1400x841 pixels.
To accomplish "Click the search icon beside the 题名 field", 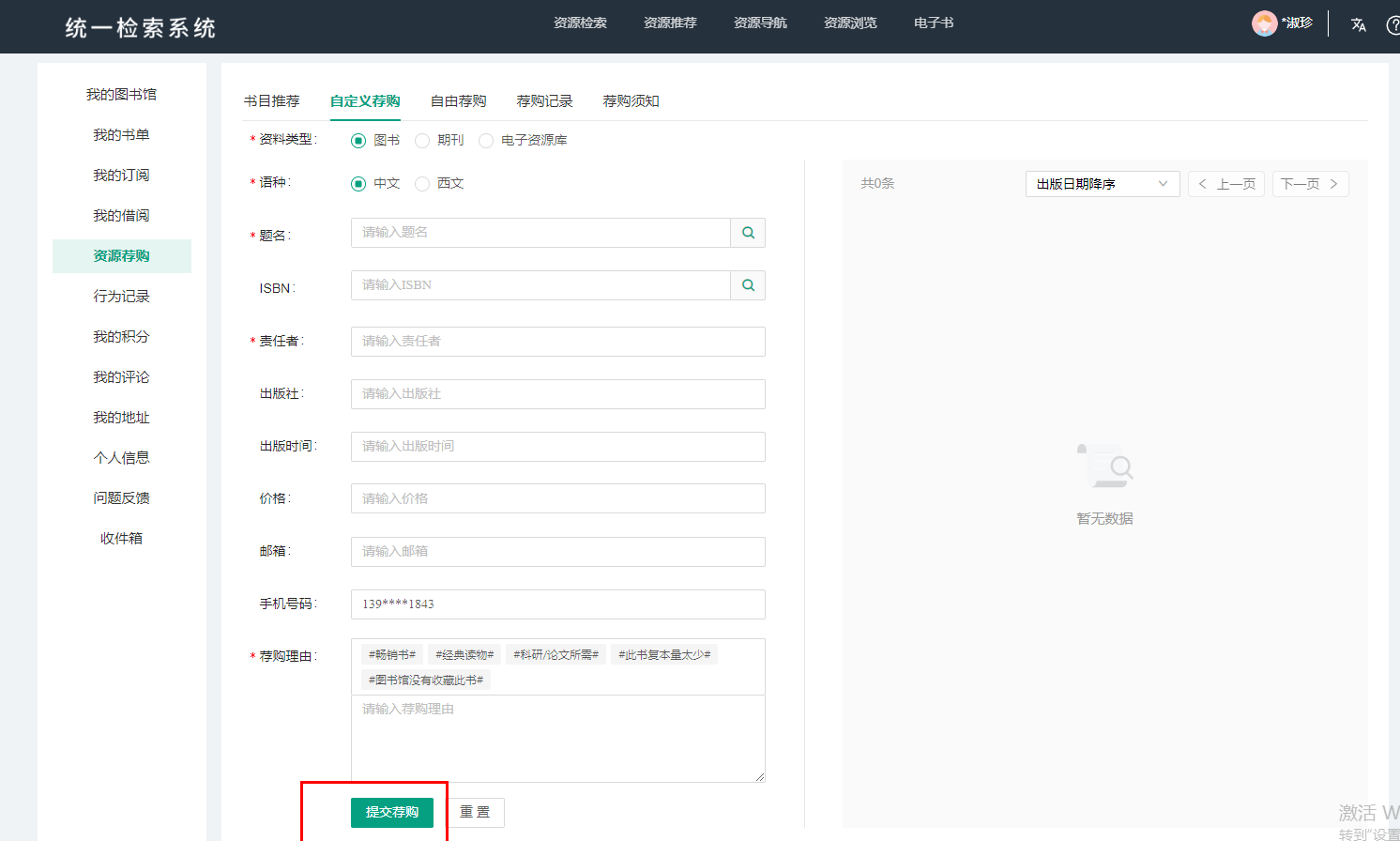I will [x=748, y=233].
